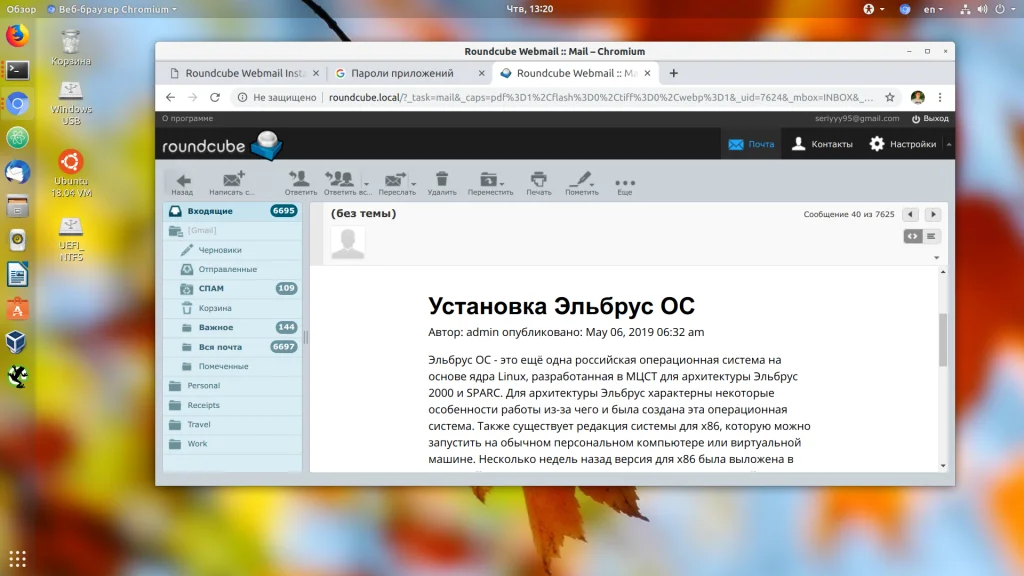The height and width of the screenshot is (576, 1024).
Task: Go to the next message arrow
Action: (x=933, y=214)
